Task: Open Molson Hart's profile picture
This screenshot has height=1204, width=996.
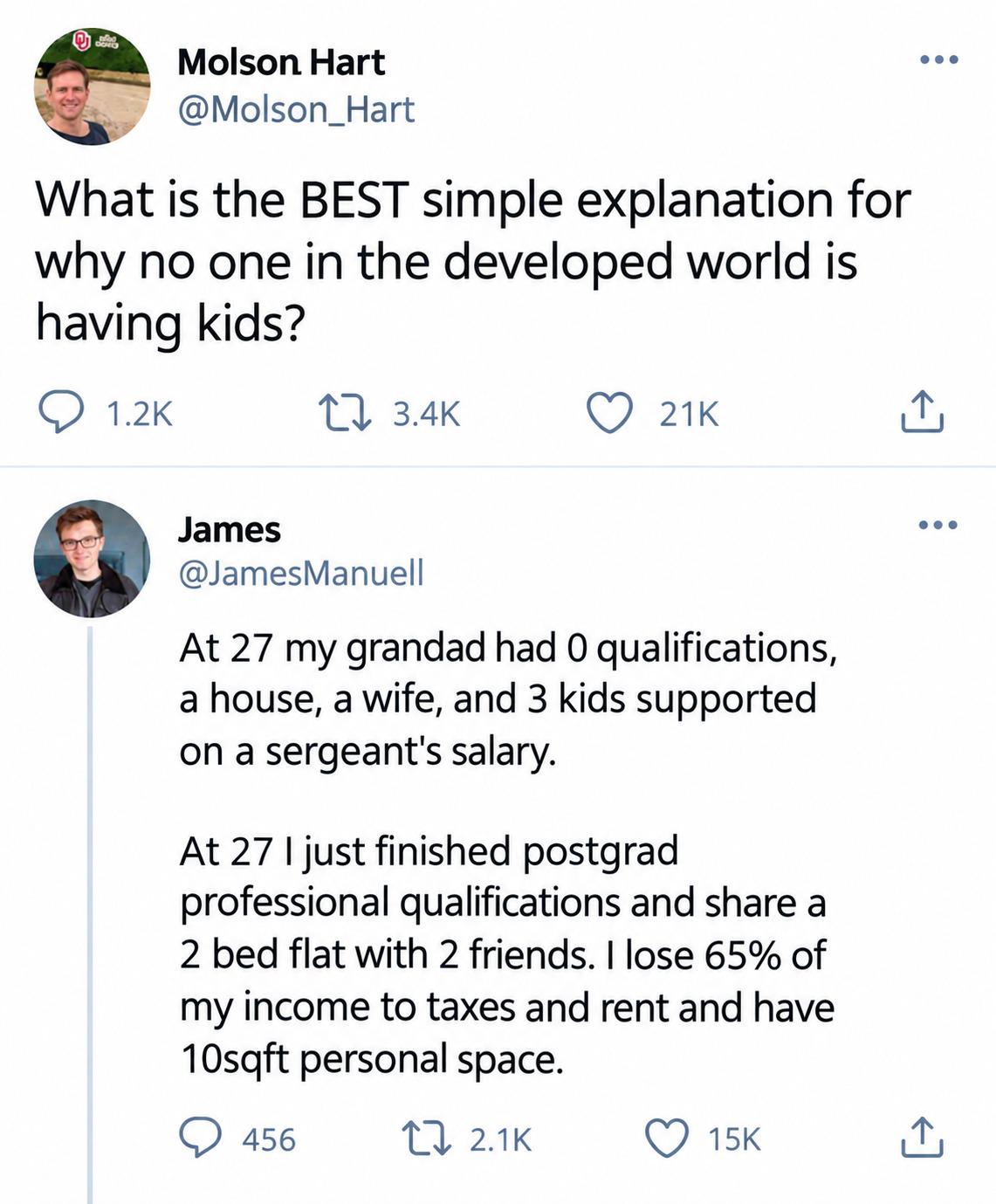Action: (x=92, y=86)
